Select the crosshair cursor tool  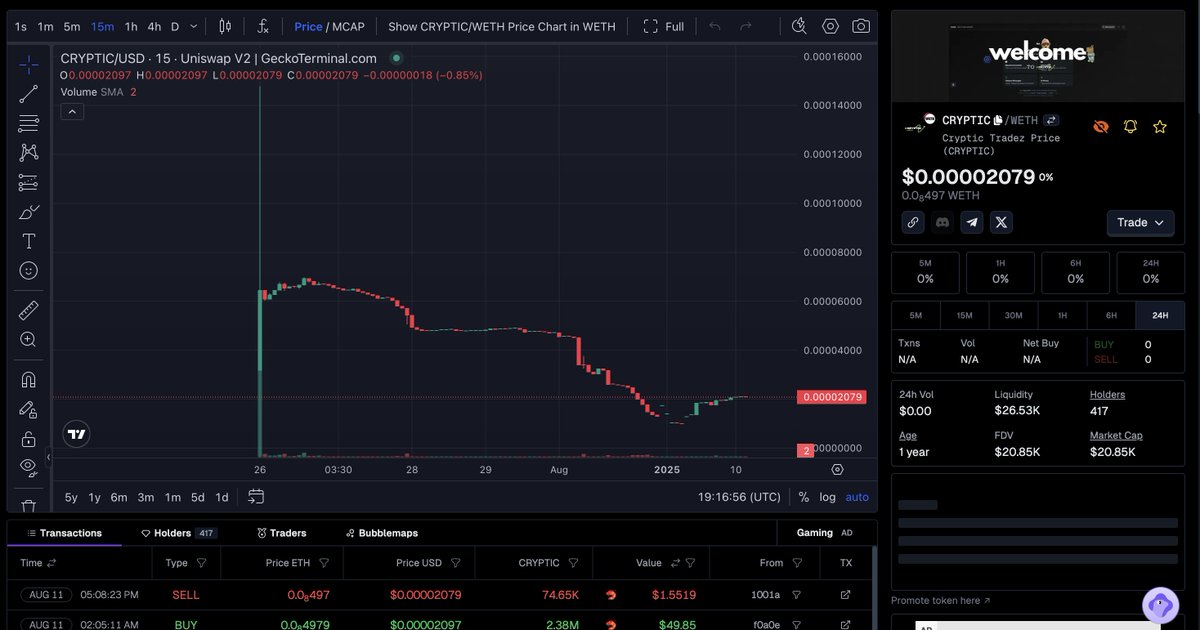28,65
